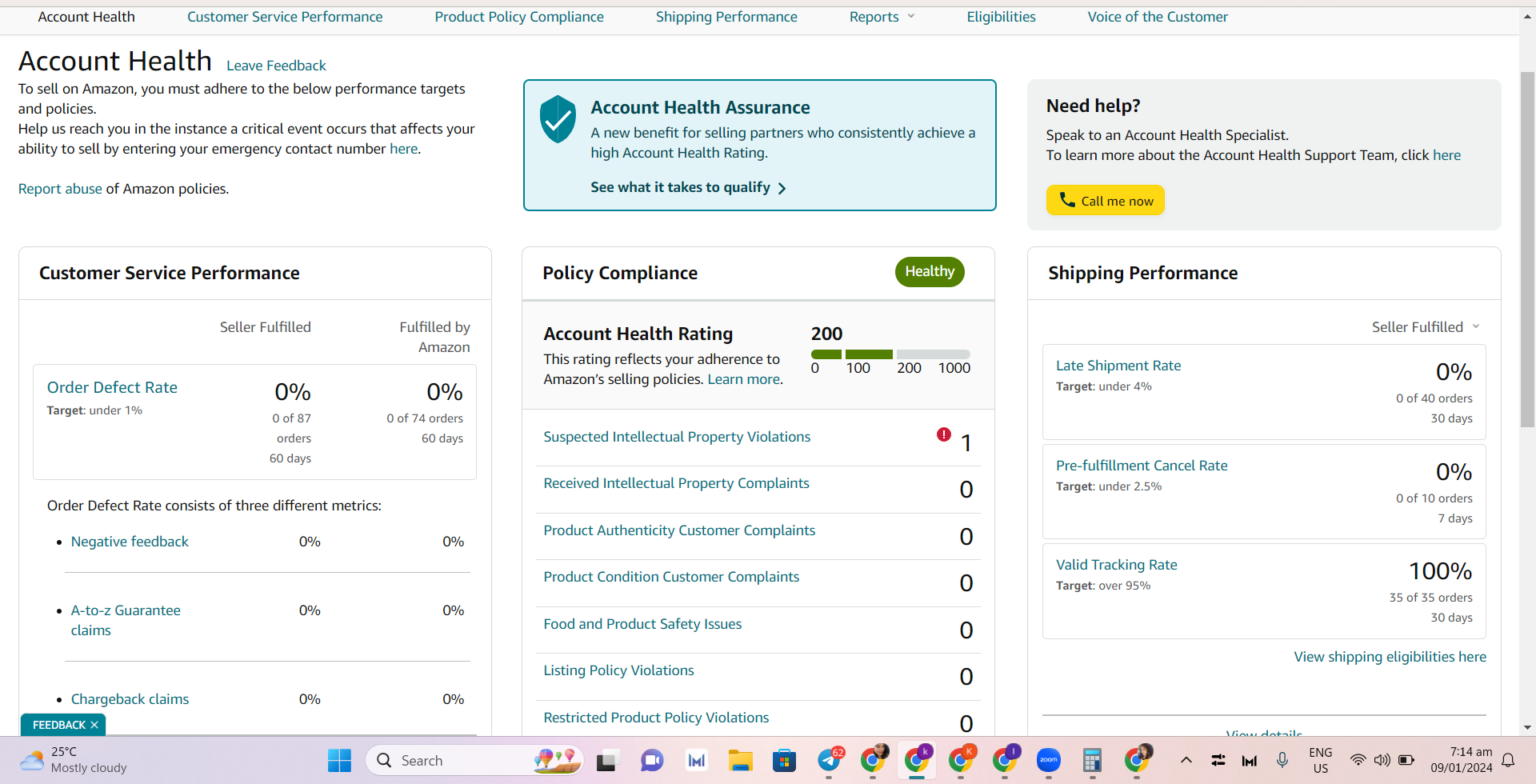Open the weather widget Mostly cloudy
The image size is (1536, 784).
pos(74,761)
